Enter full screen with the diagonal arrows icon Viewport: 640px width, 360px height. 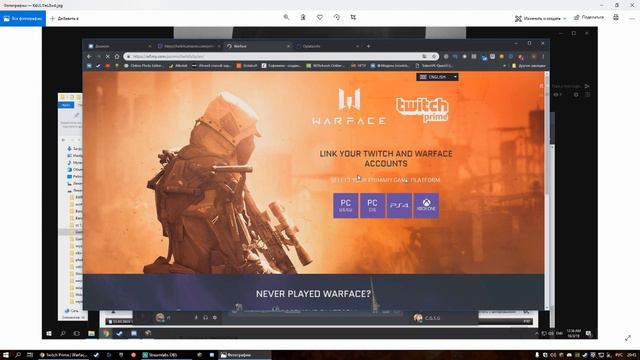pos(628,338)
